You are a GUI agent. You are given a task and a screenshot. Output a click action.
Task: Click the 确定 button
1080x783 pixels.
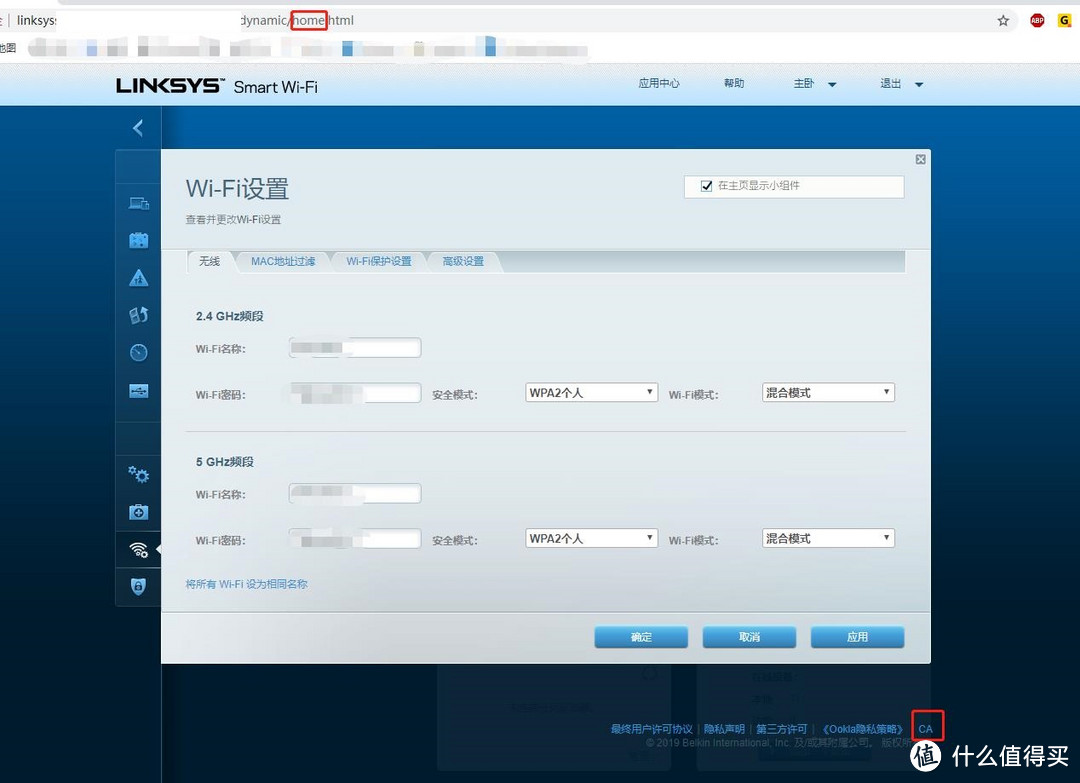[641, 637]
